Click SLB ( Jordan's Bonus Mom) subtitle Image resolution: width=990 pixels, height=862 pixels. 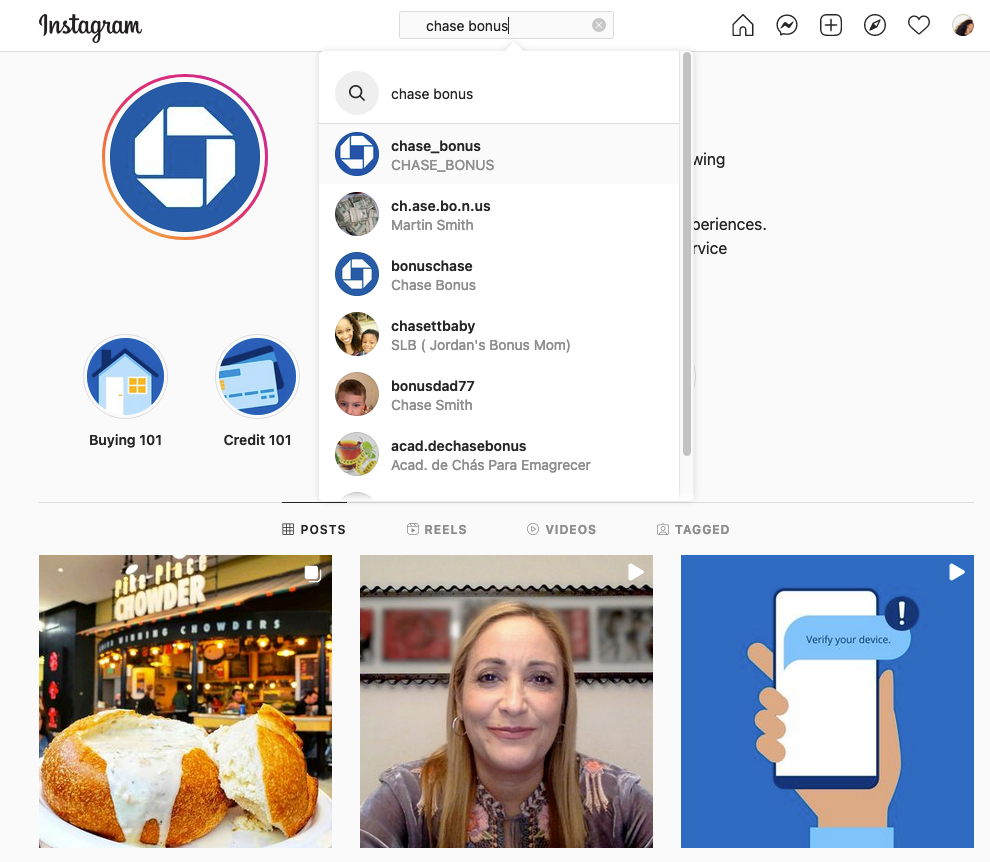[480, 345]
